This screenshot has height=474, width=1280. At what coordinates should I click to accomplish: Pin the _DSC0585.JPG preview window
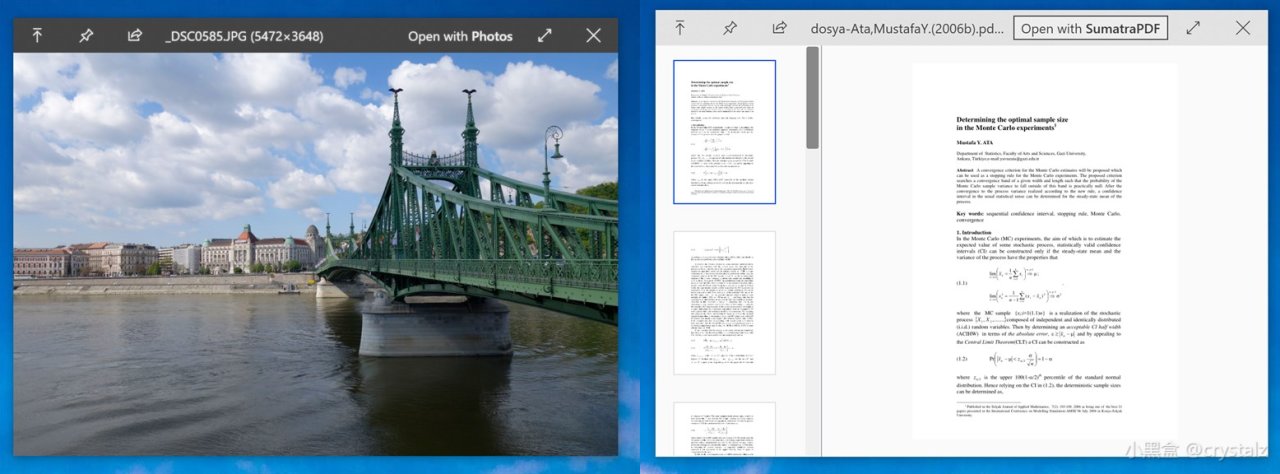pos(86,36)
